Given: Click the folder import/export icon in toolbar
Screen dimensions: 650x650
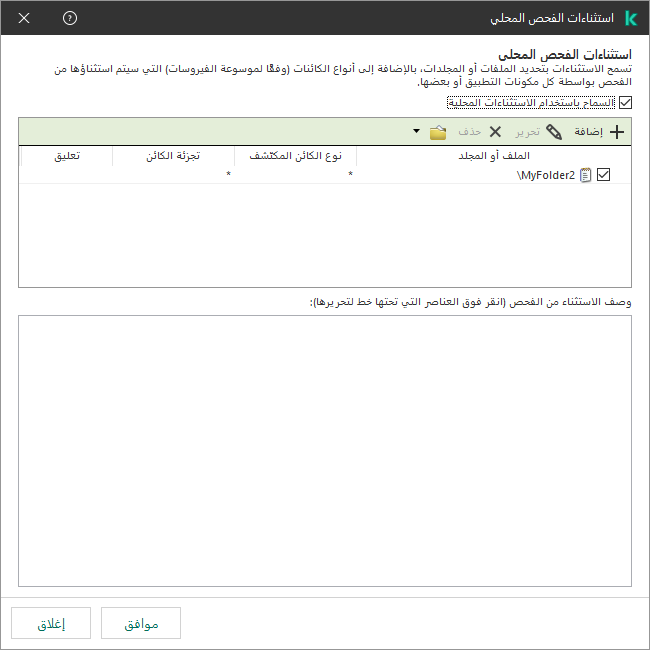Looking at the screenshot, I should pyautogui.click(x=437, y=132).
